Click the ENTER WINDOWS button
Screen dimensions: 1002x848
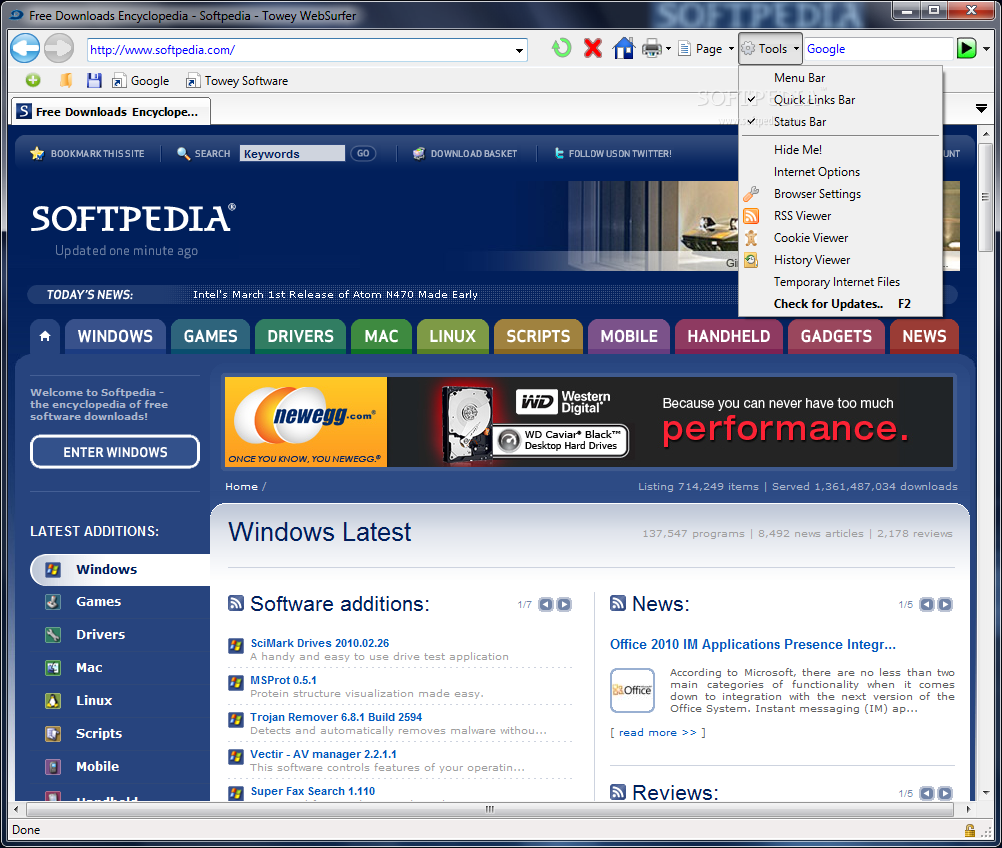pos(115,452)
